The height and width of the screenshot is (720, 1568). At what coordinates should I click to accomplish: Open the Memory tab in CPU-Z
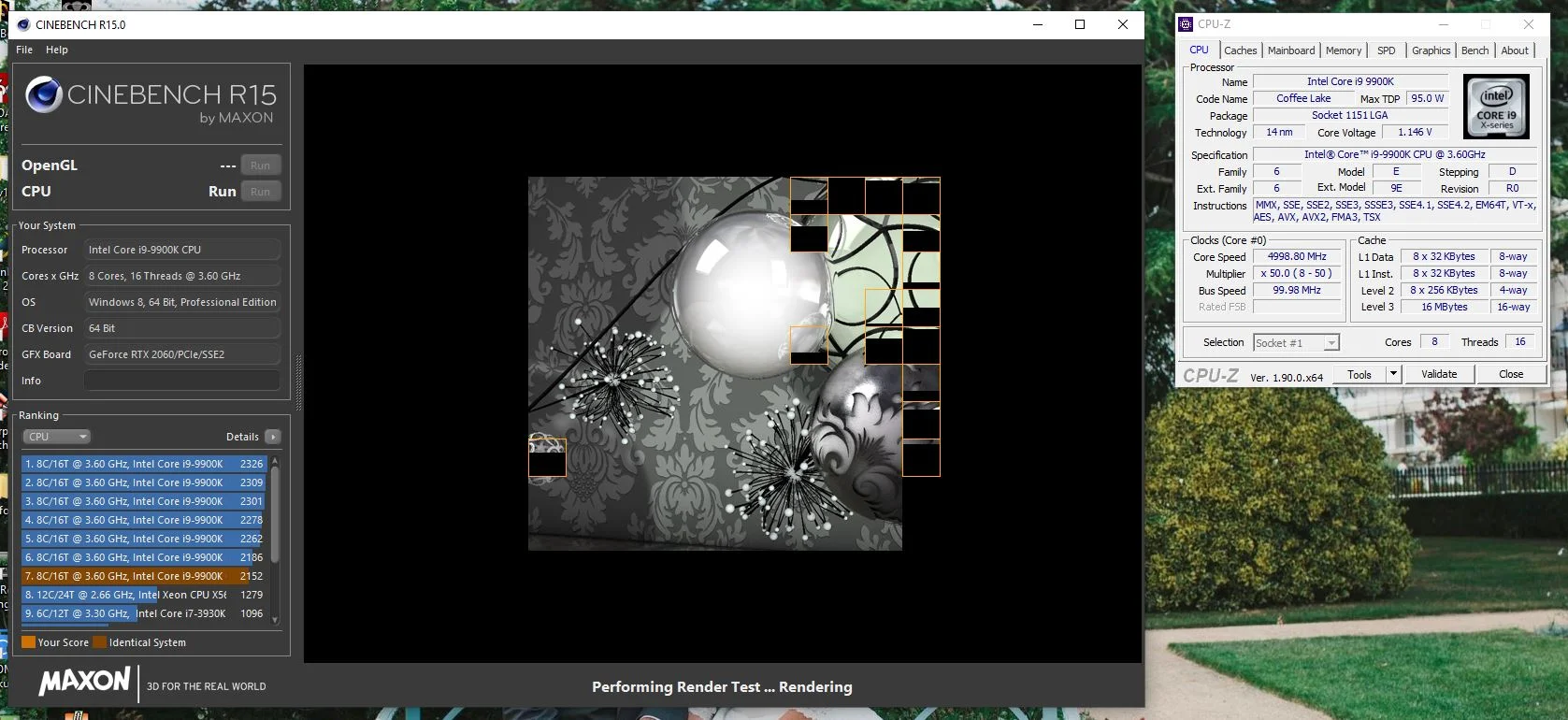click(1343, 50)
